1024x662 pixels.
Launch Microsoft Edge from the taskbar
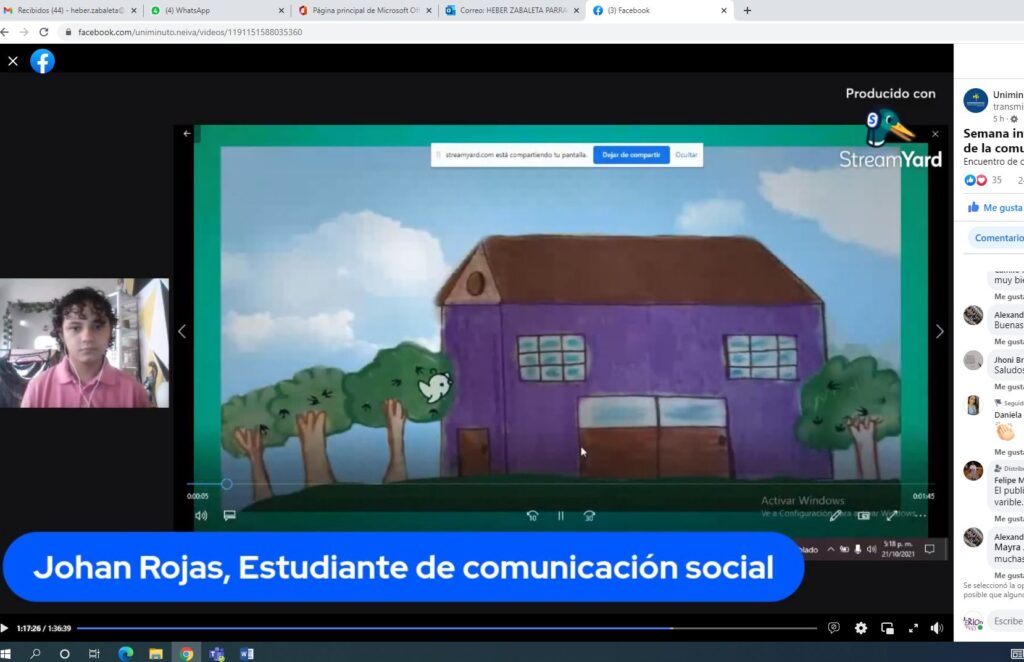pyautogui.click(x=125, y=654)
